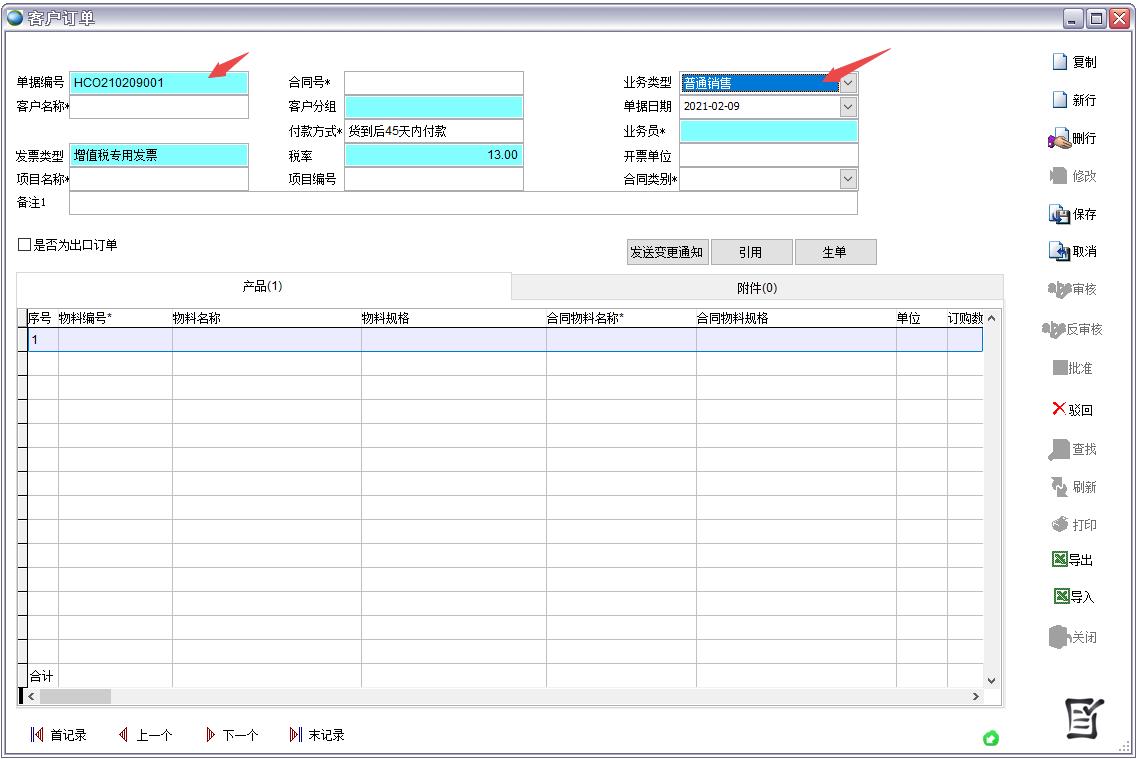The image size is (1138, 759).
Task: Click the 发送变更通知 button
Action: point(666,251)
